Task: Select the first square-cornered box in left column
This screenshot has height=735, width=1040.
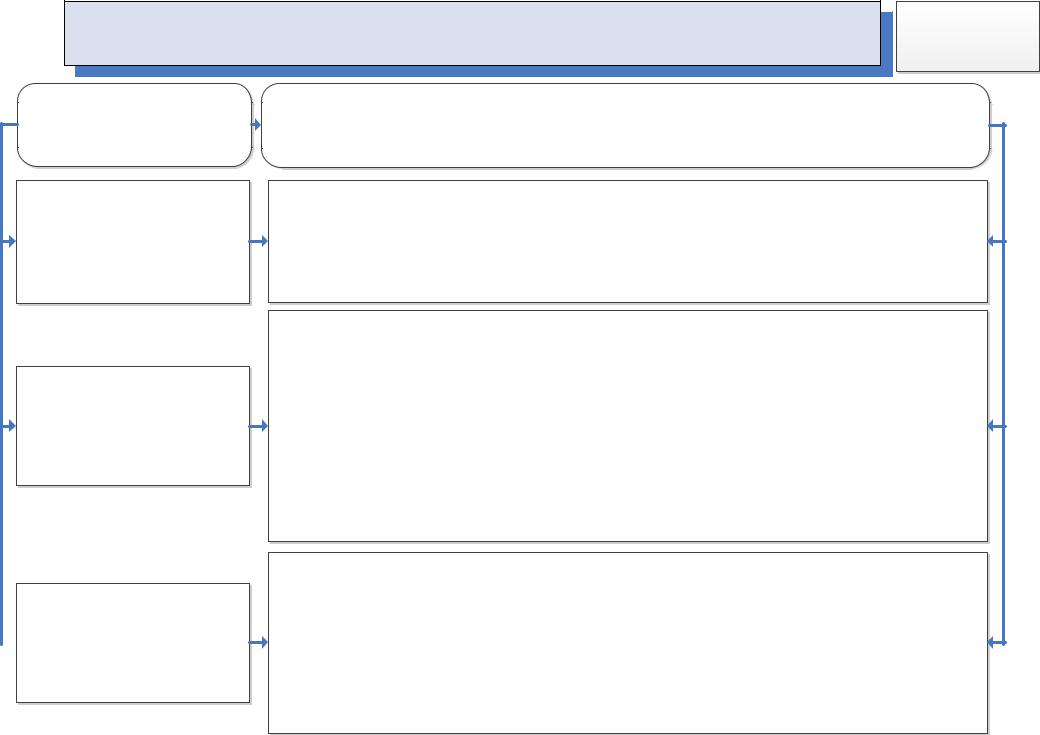Action: point(133,242)
